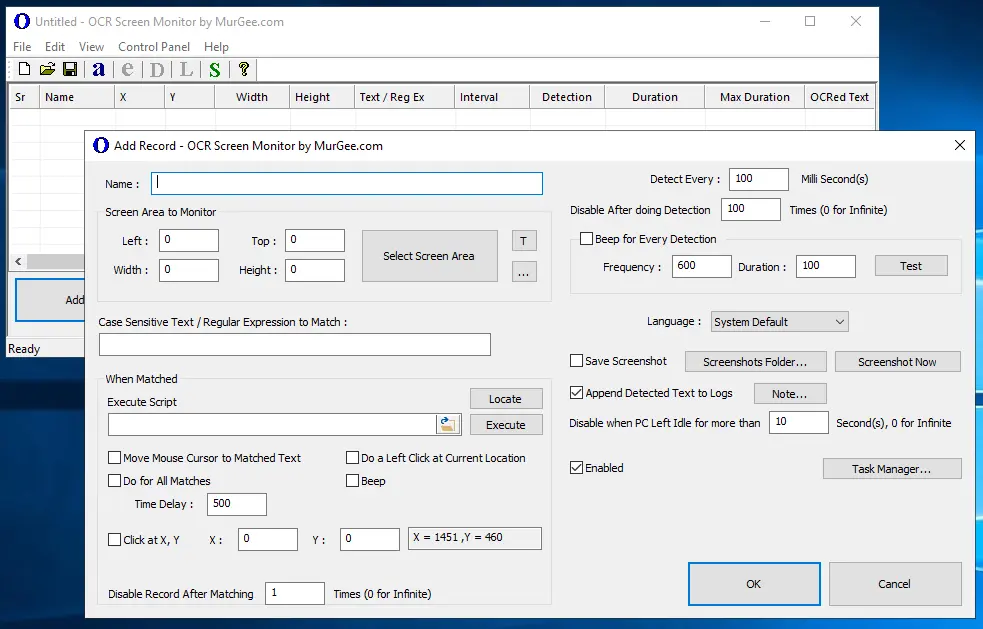Click the Add record 'a' toolbar icon
The image size is (983, 629).
[x=98, y=69]
